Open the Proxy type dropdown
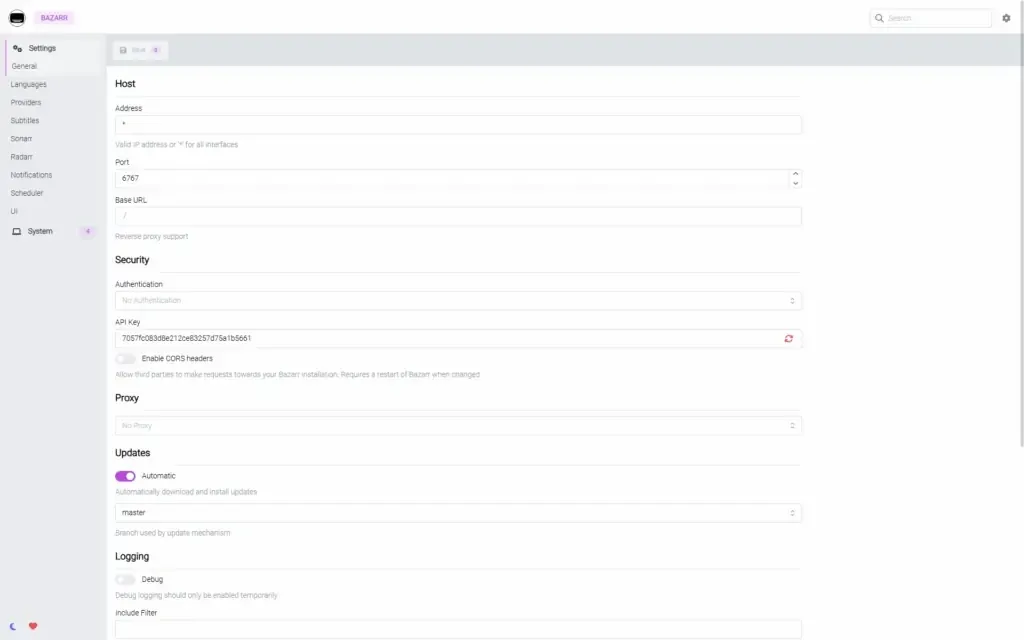1024x640 pixels. pos(456,424)
